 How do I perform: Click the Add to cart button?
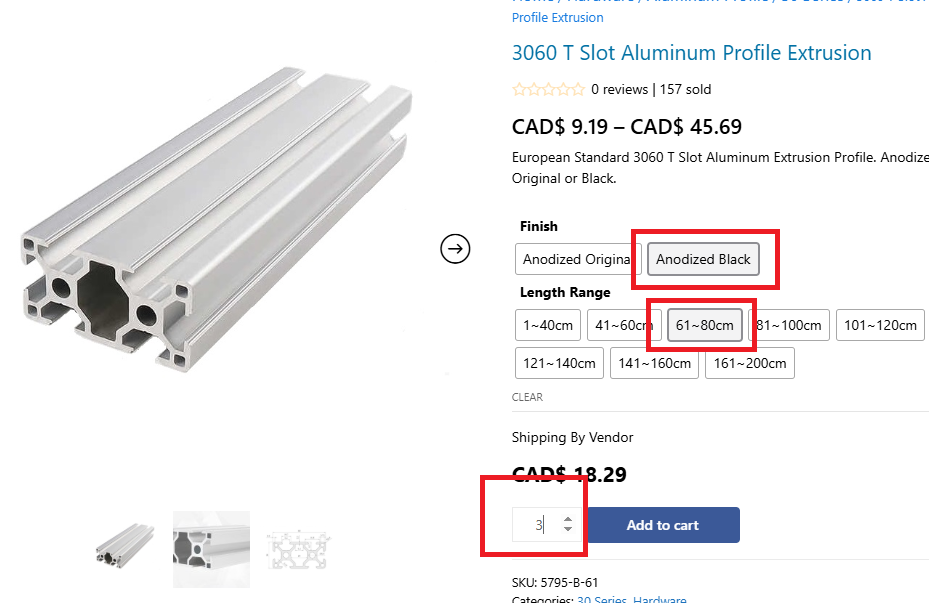coord(662,525)
